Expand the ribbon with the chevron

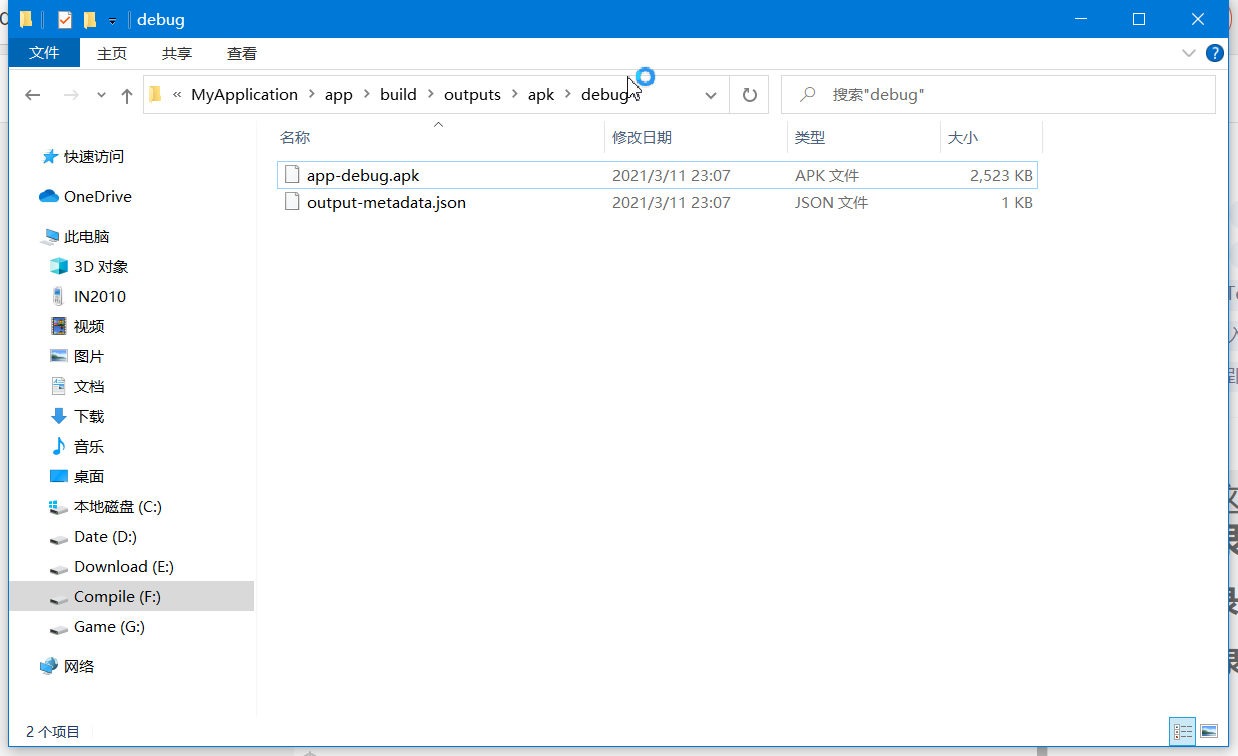click(x=1189, y=53)
